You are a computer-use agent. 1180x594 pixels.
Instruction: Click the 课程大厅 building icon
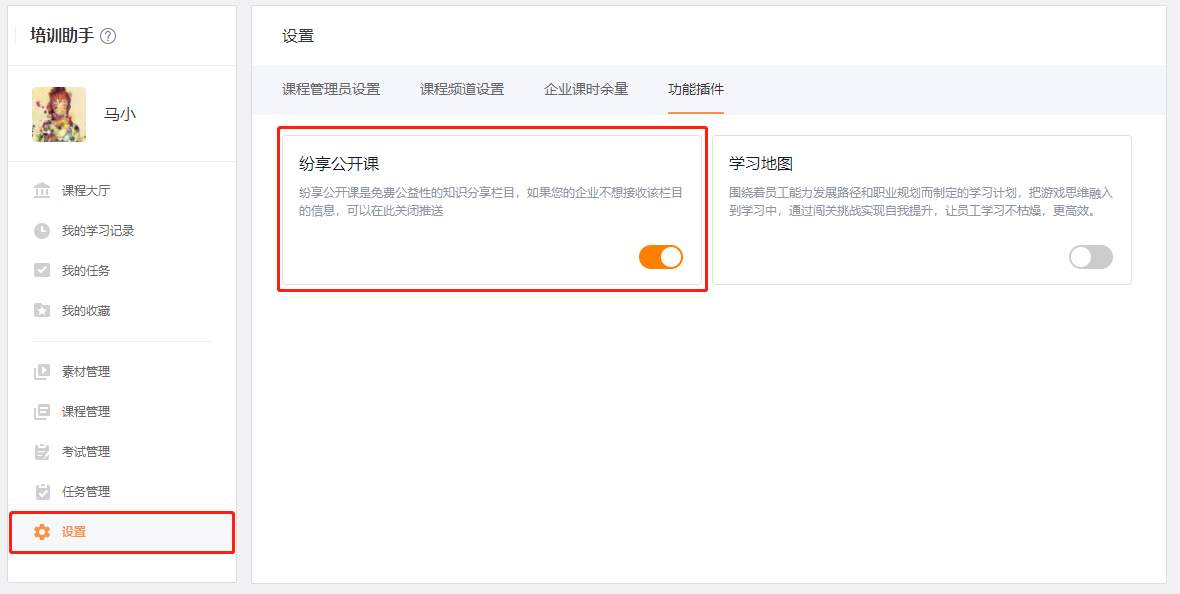42,190
